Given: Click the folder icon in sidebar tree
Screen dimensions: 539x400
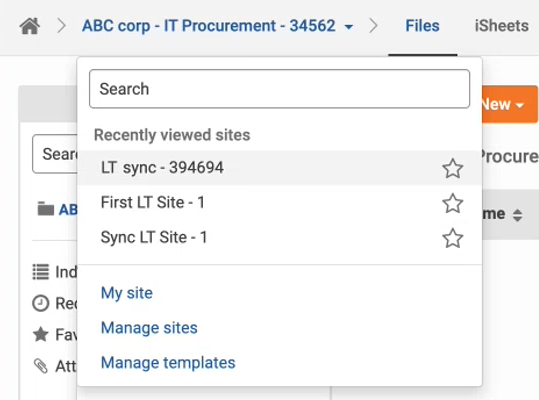Looking at the screenshot, I should 46,209.
